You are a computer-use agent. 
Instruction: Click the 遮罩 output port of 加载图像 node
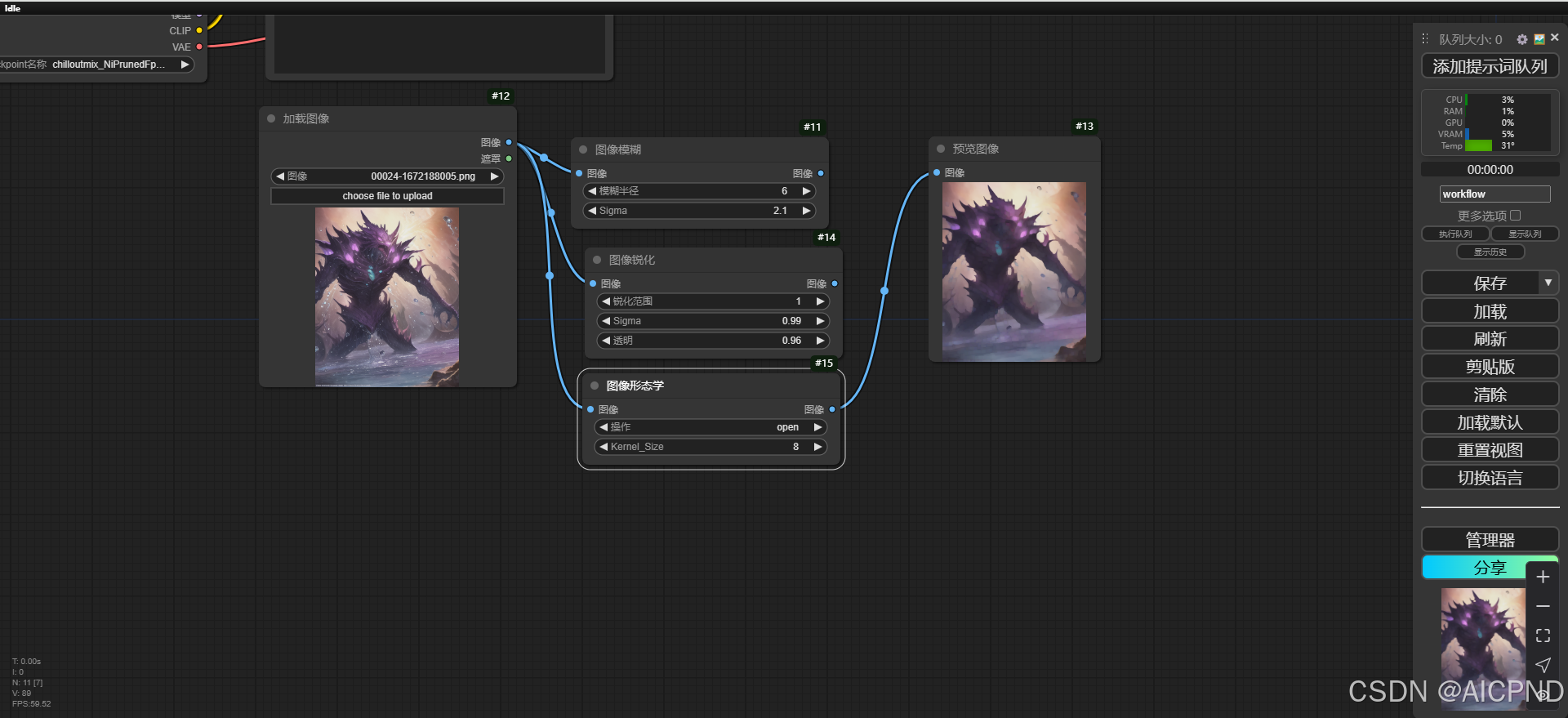coord(509,158)
